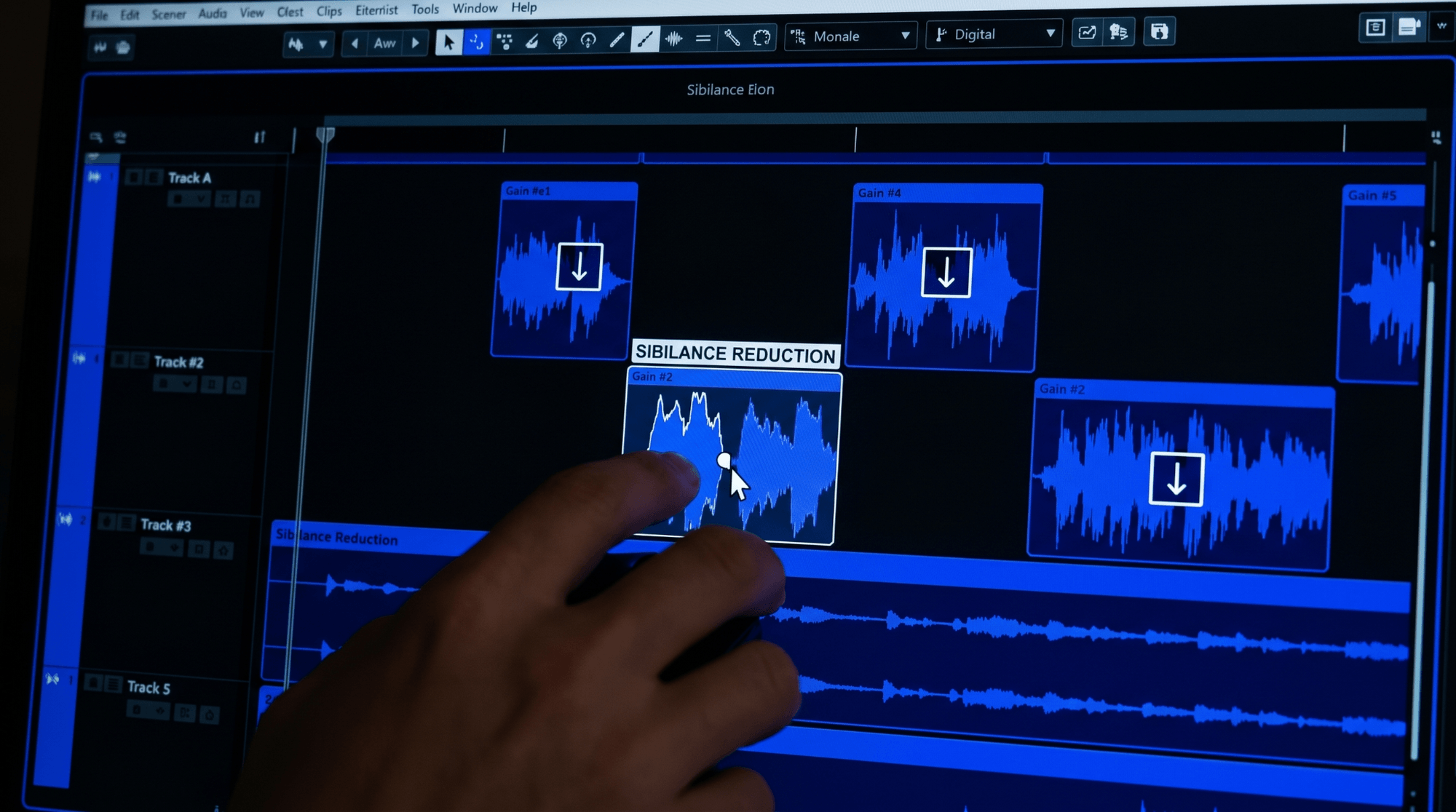Screen dimensions: 1456x812
Task: Click the first round head-shaped tool icon
Action: (560, 41)
